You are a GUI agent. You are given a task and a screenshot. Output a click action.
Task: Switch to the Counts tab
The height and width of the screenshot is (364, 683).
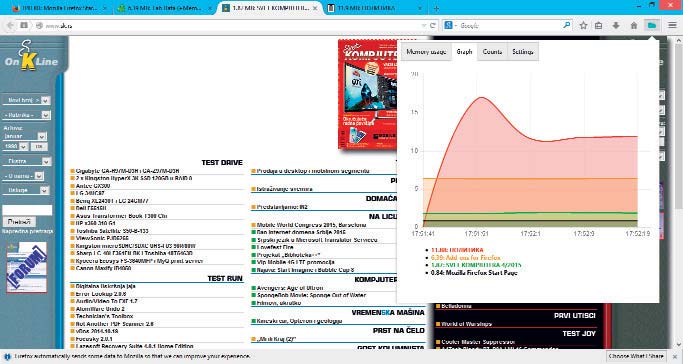coord(492,51)
